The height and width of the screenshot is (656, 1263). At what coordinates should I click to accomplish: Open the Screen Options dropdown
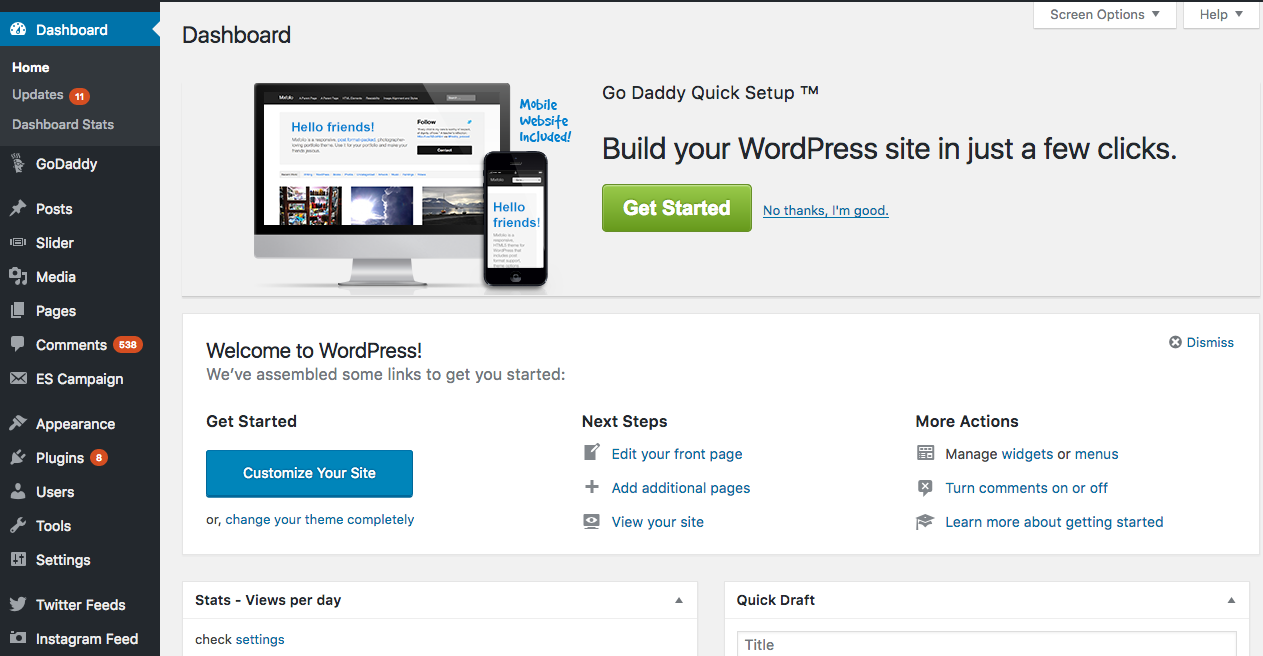coord(1105,15)
